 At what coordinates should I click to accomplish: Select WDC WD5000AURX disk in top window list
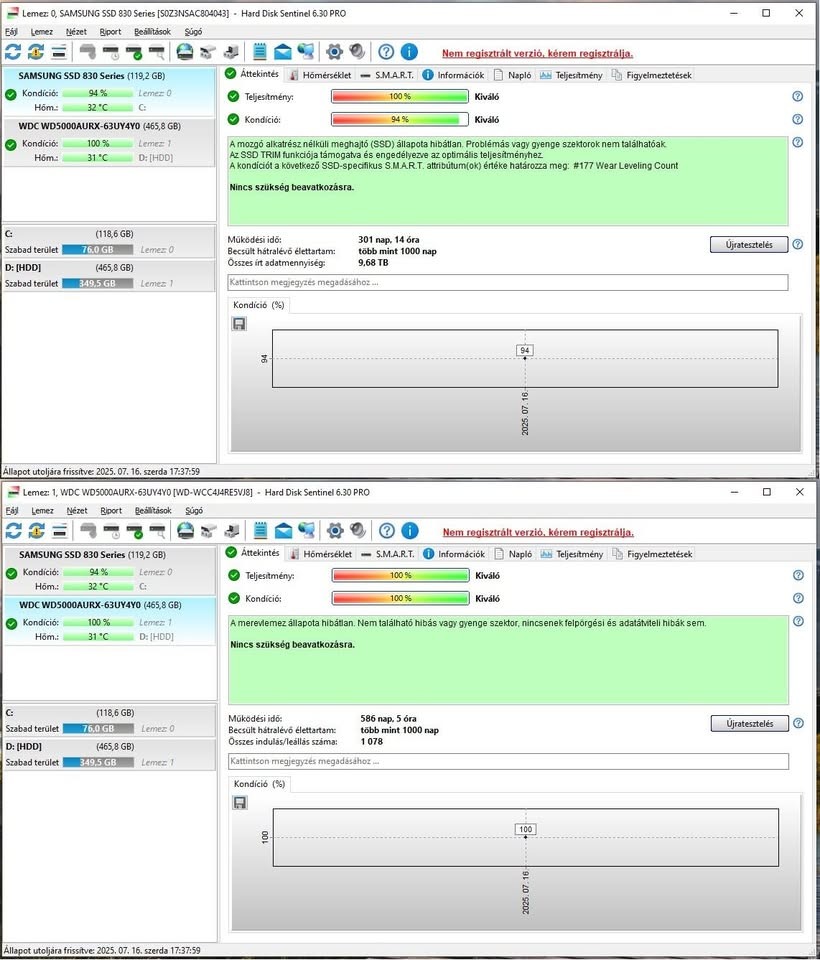tap(109, 141)
